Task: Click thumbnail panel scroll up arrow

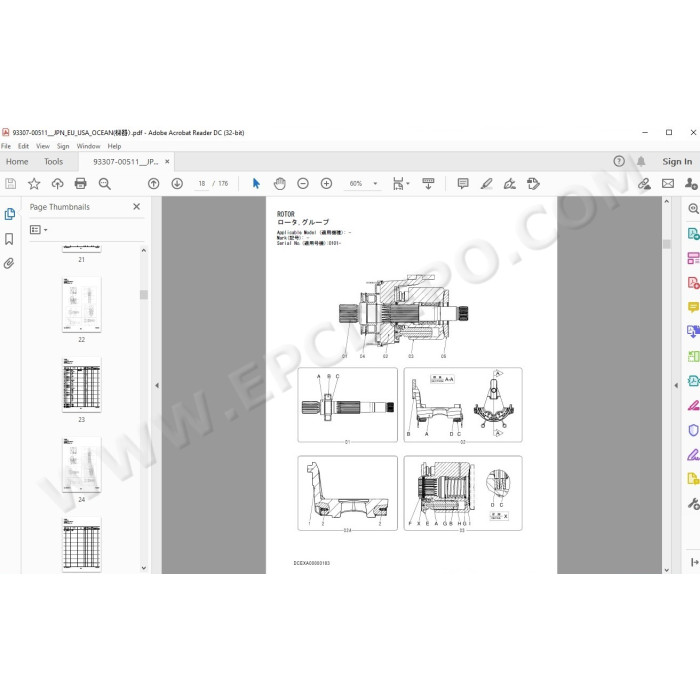Action: pyautogui.click(x=144, y=250)
